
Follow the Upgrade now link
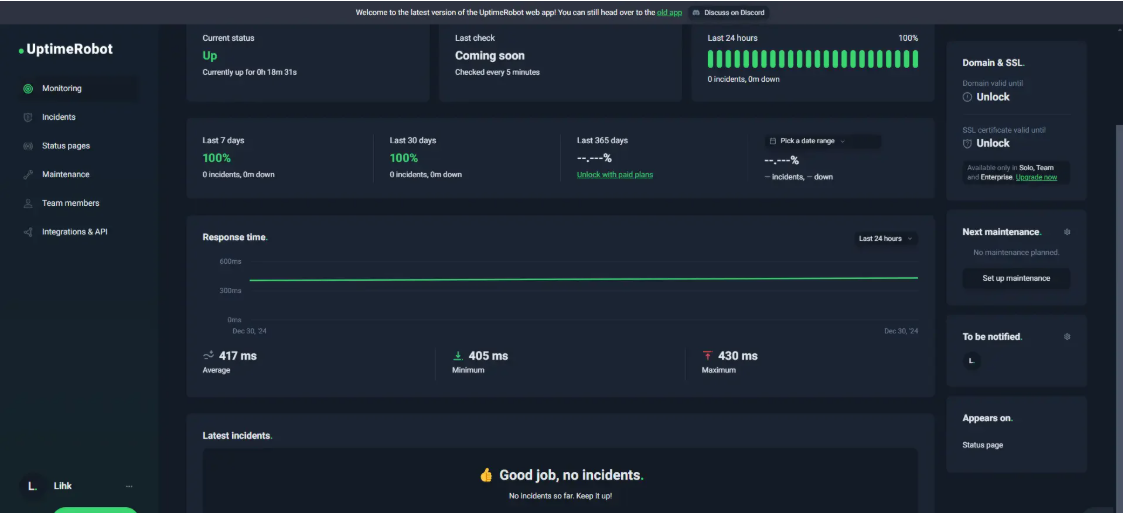click(1036, 177)
